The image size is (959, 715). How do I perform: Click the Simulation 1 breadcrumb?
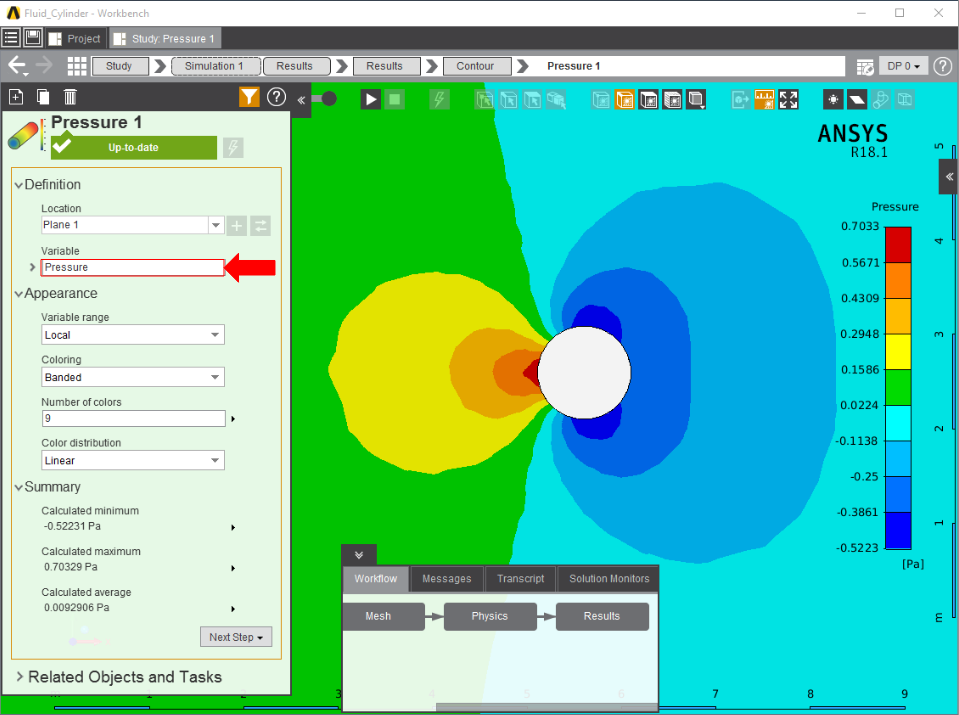[x=216, y=66]
